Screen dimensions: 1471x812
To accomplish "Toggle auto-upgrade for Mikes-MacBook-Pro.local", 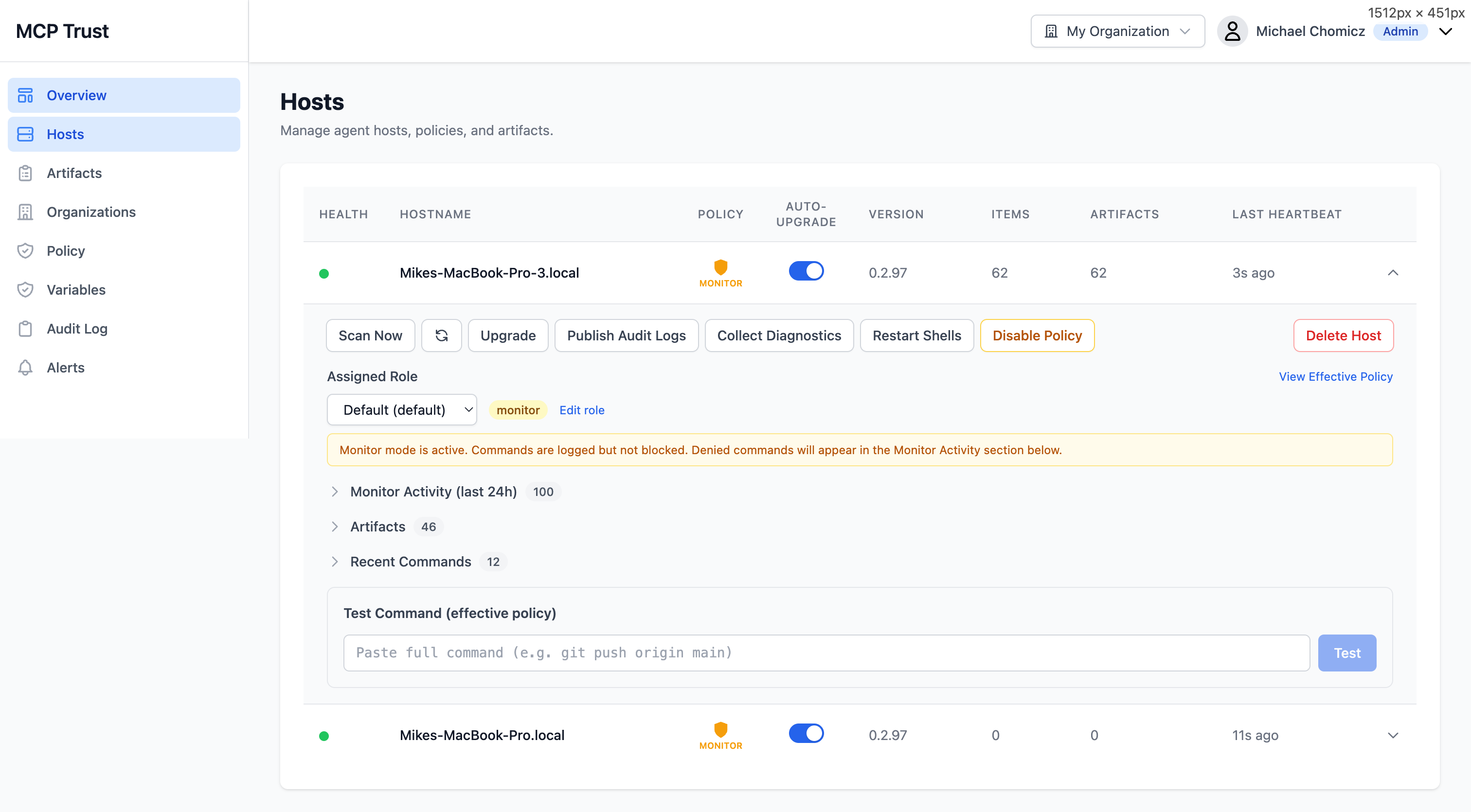I will tap(806, 733).
